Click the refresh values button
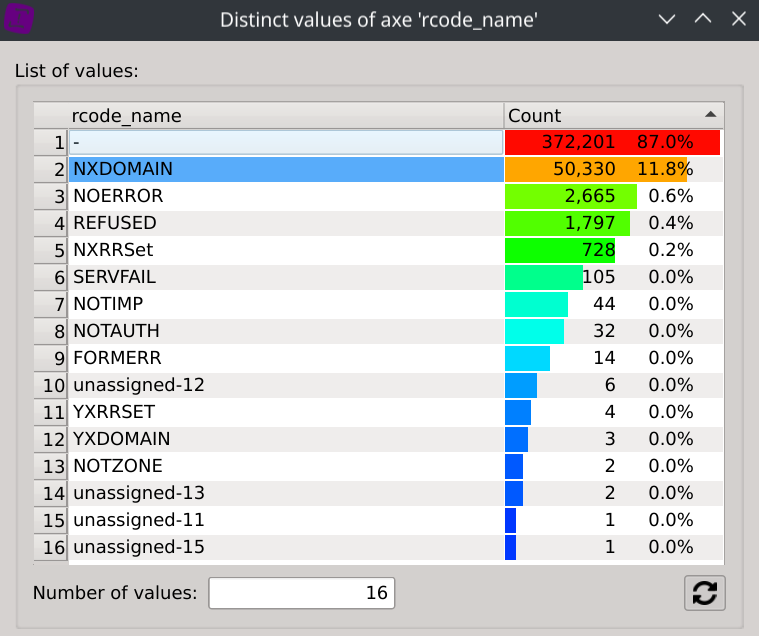Image resolution: width=759 pixels, height=636 pixels. 704,593
